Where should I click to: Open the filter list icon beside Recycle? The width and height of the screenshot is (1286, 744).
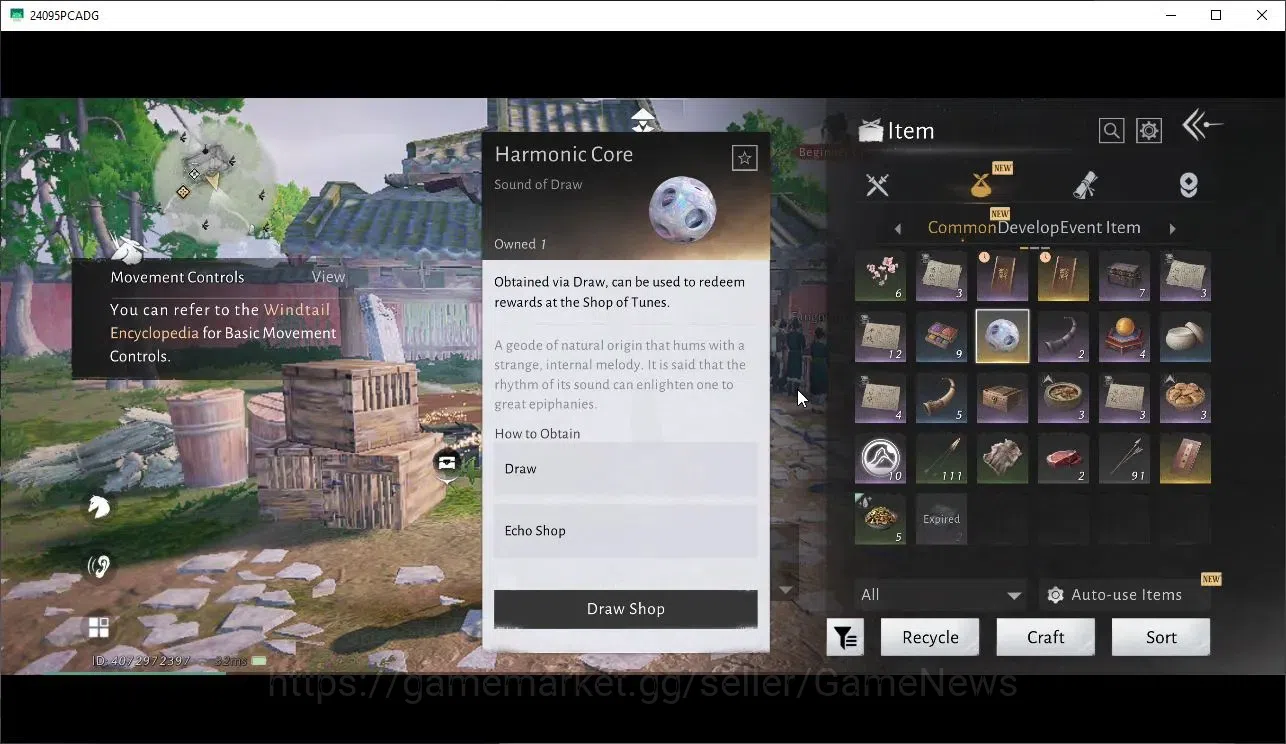tap(845, 637)
